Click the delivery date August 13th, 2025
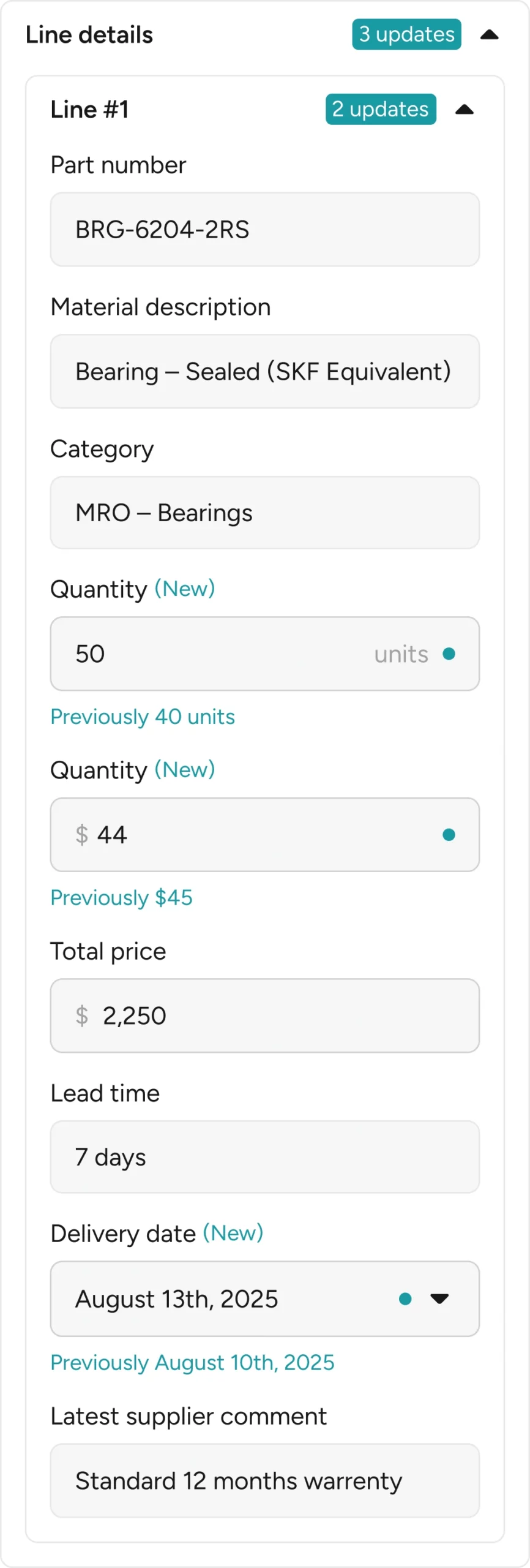The image size is (530, 1568). click(x=177, y=1298)
